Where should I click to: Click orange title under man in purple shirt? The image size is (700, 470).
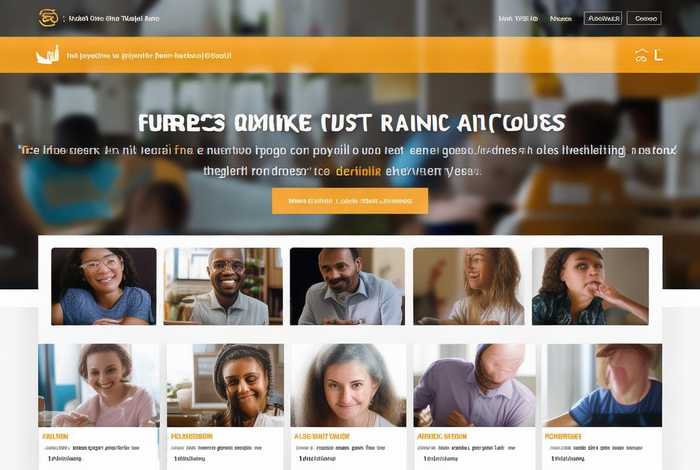tap(442, 436)
